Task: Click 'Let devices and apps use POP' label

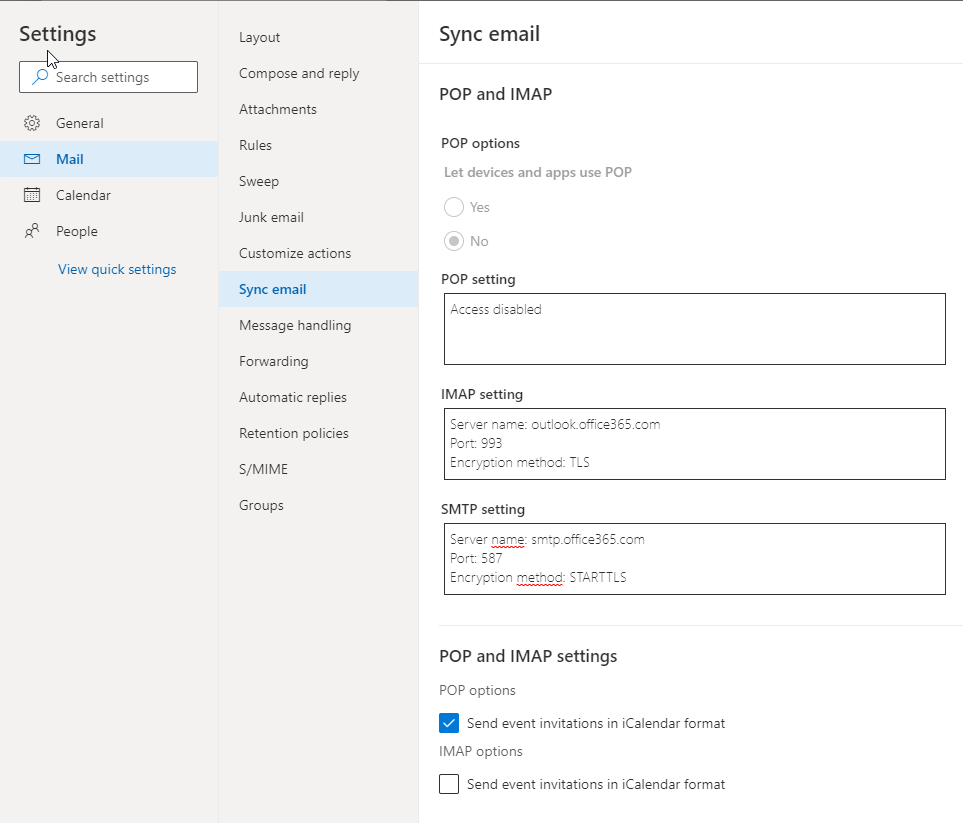Action: (x=537, y=172)
